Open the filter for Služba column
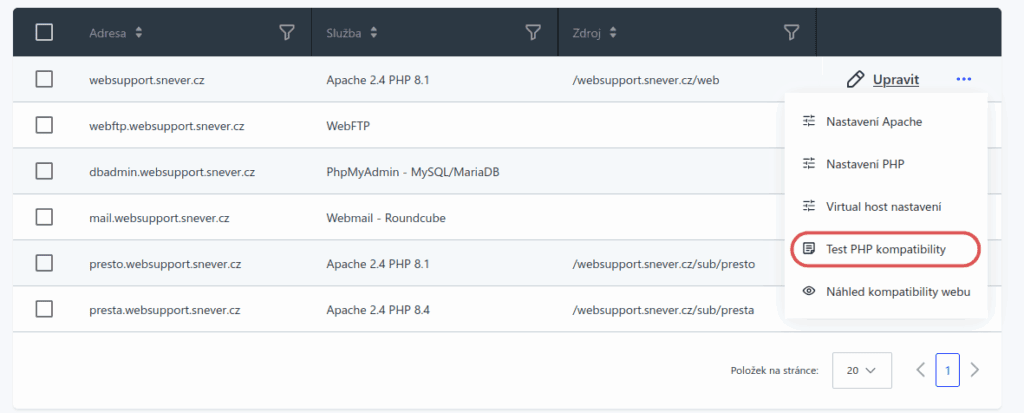The image size is (1024, 413). (x=533, y=33)
